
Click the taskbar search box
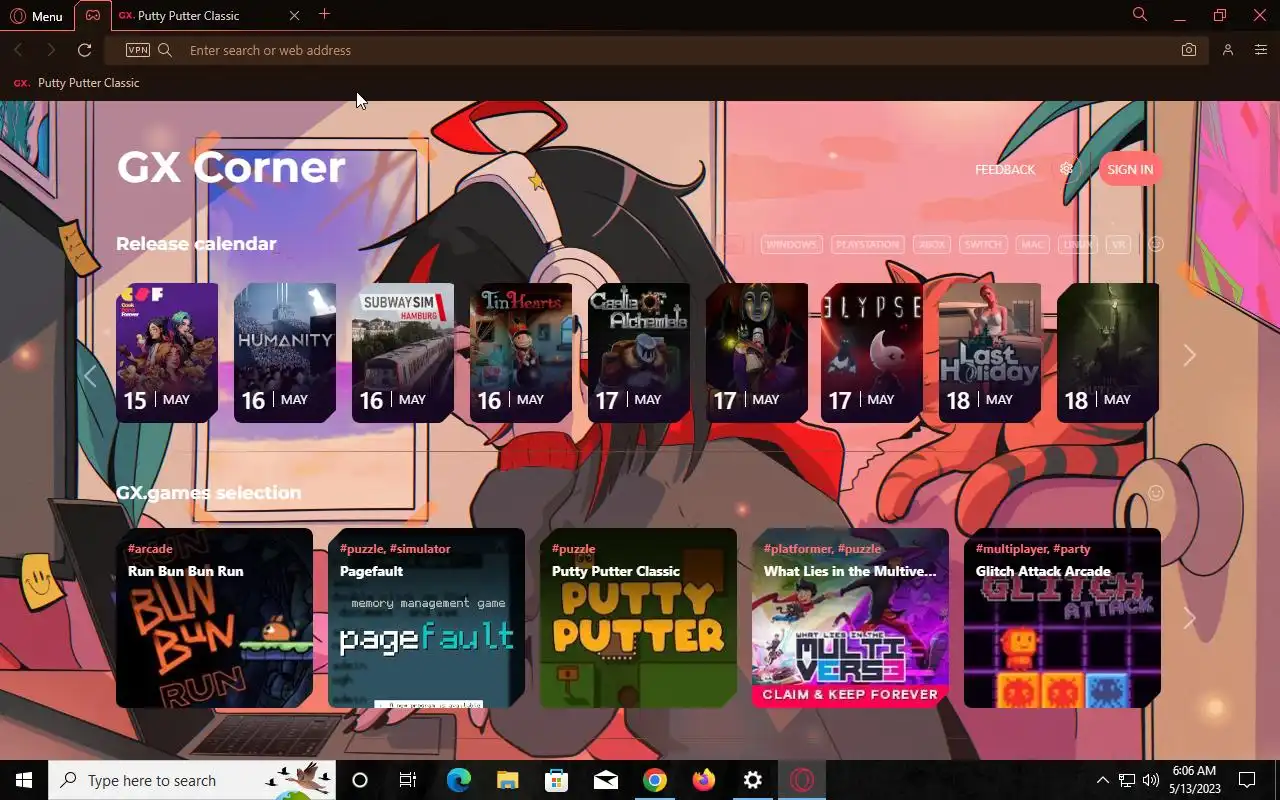click(192, 780)
